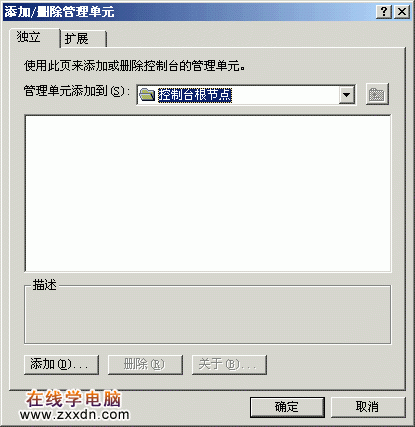The image size is (415, 427).
Task: Click the question mark help icon in title bar
Action: pos(384,12)
